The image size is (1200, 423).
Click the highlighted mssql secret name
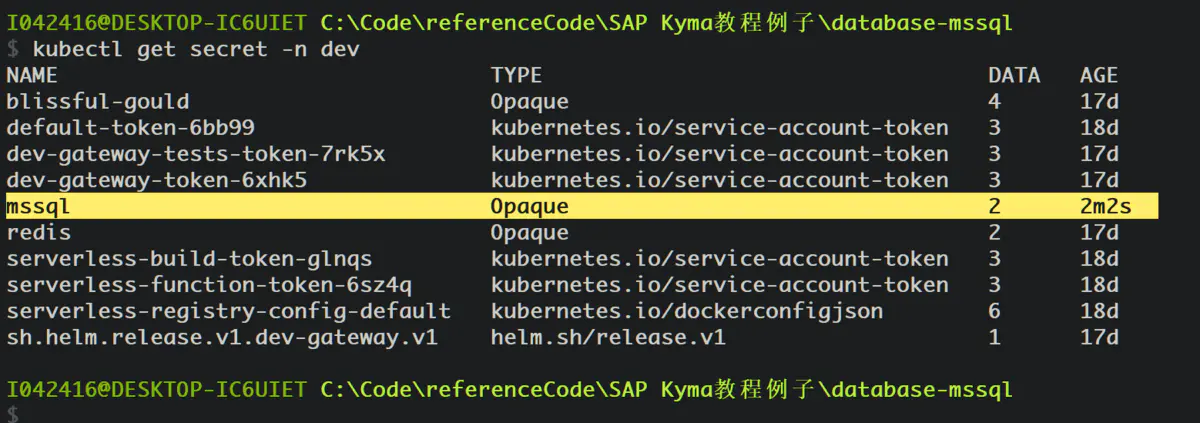(x=38, y=206)
